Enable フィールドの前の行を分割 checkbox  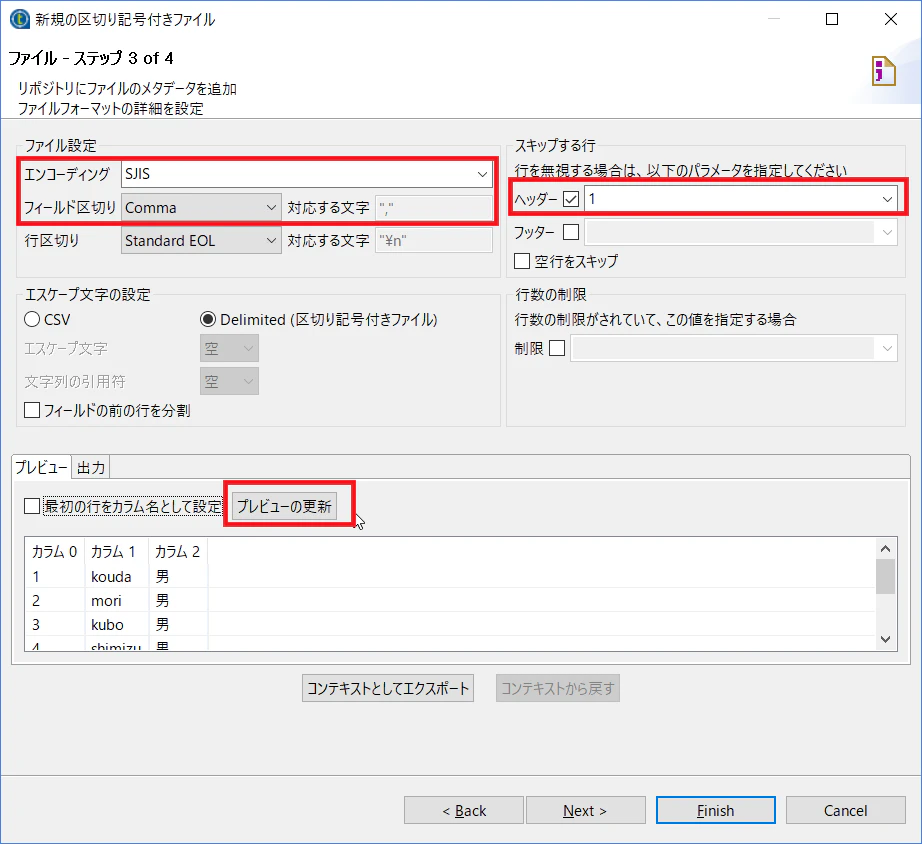[x=32, y=410]
